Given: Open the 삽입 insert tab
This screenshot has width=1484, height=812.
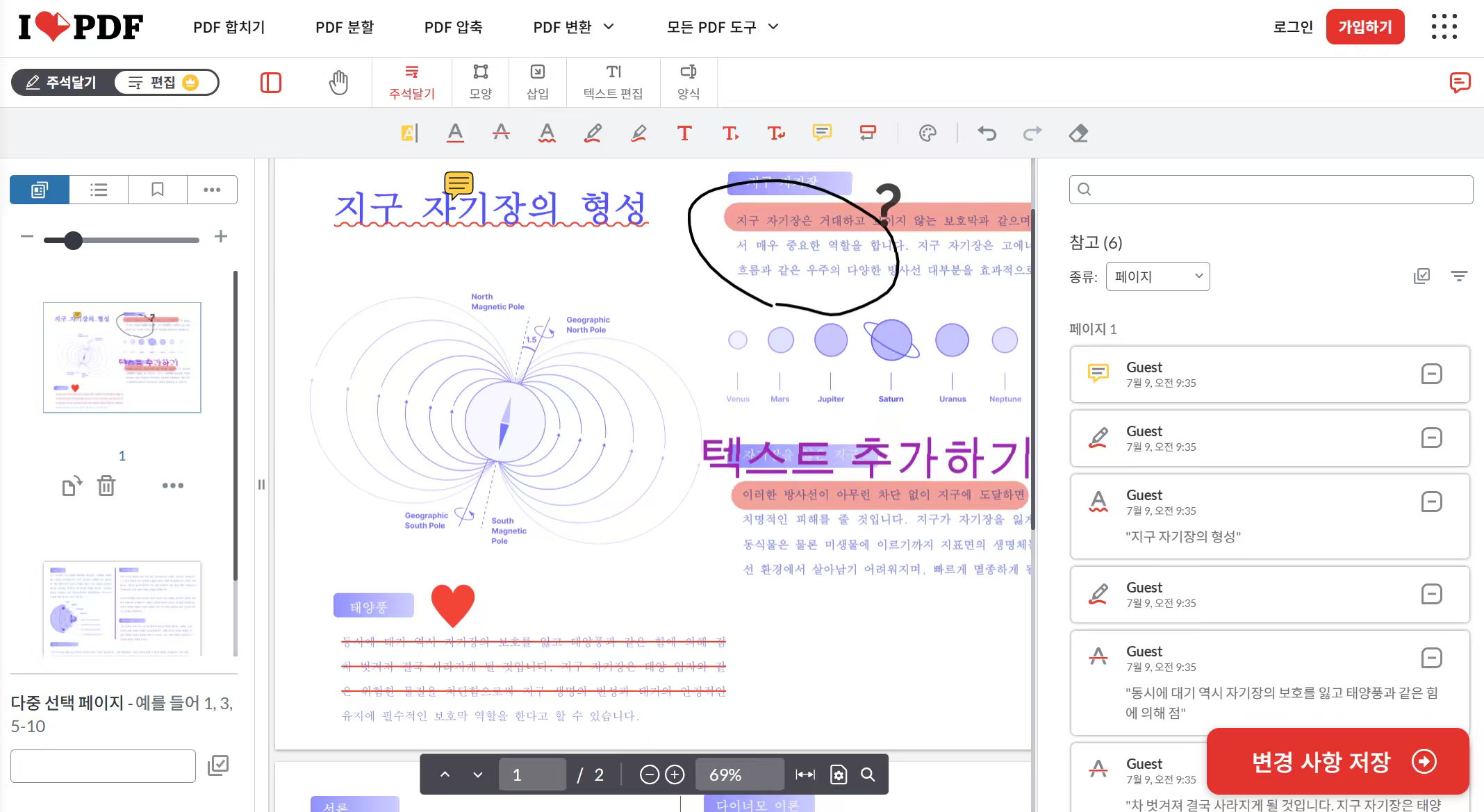Looking at the screenshot, I should click(538, 83).
